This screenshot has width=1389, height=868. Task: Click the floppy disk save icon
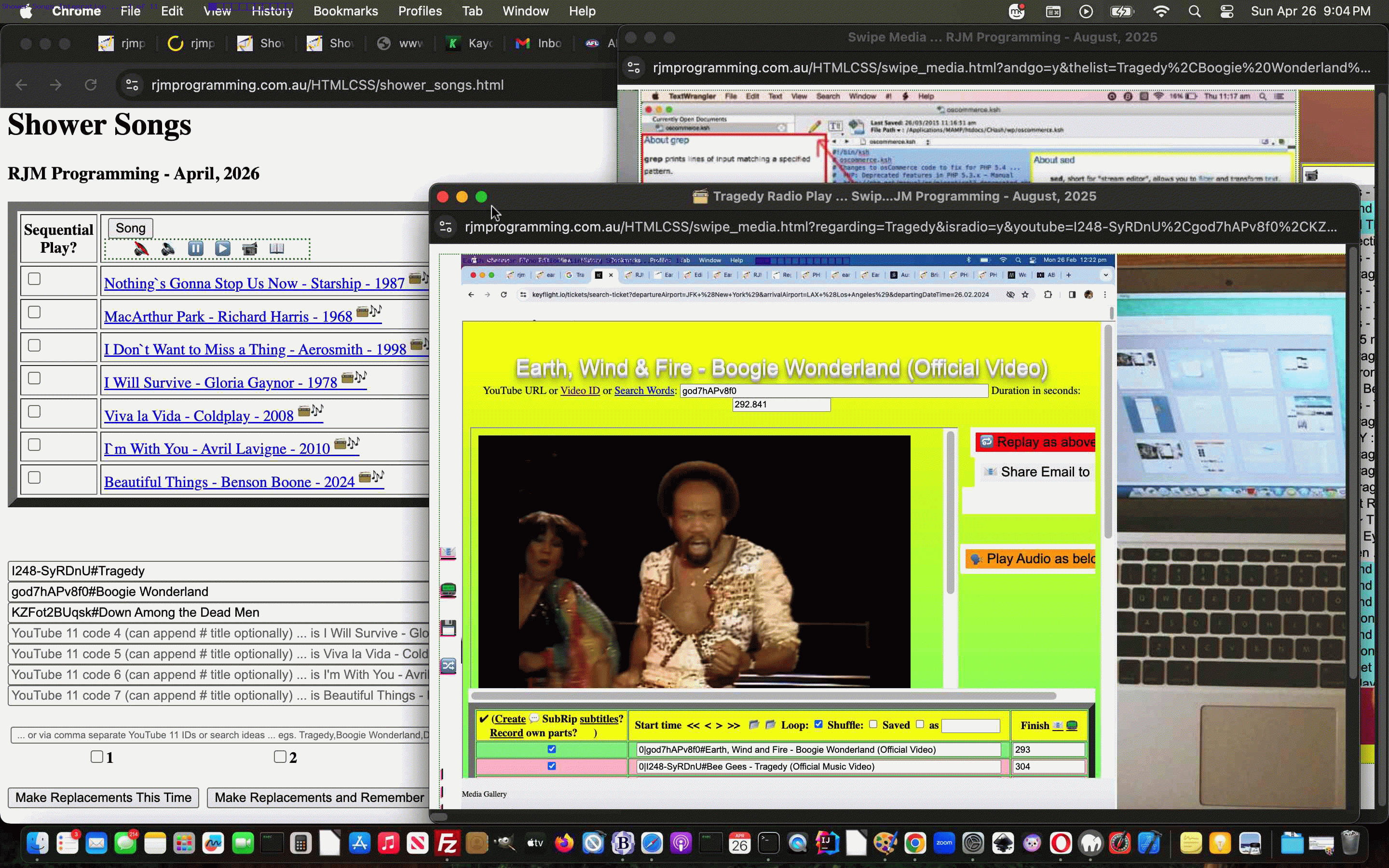tap(448, 627)
